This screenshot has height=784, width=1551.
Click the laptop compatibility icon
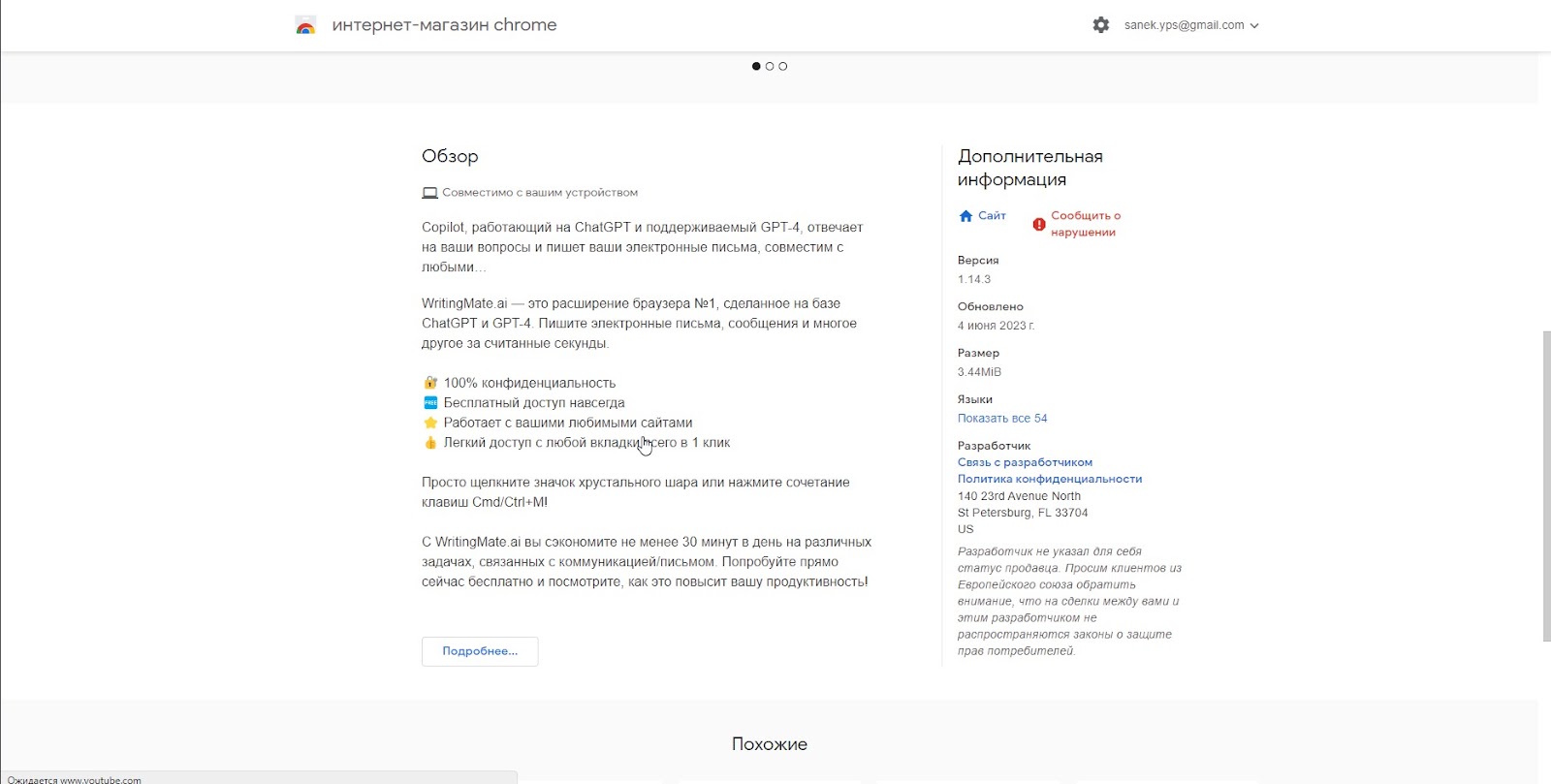point(429,193)
